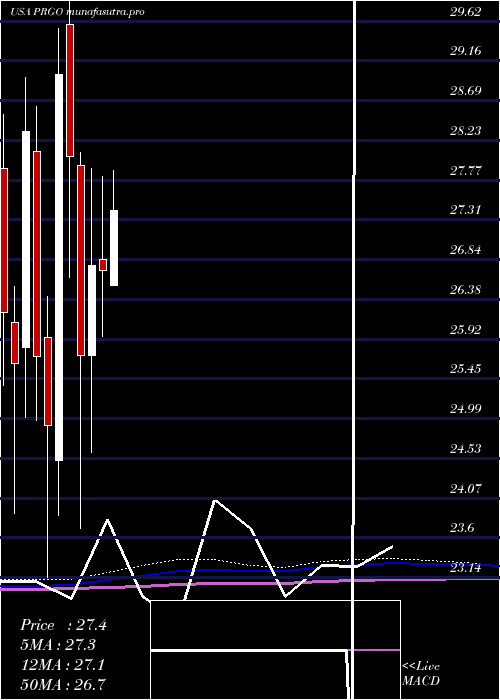Click the 26.84 price axis label
The height and width of the screenshot is (700, 500).
point(466,250)
